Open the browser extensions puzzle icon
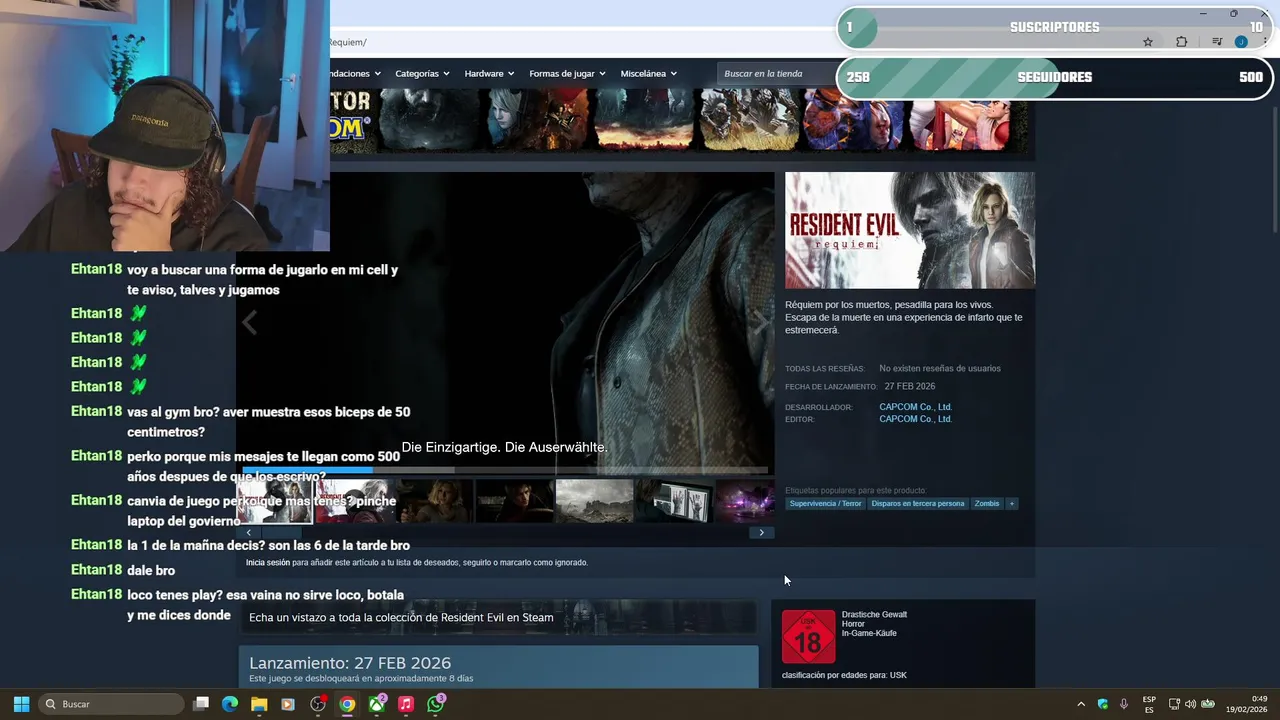The image size is (1280, 720). 1182,42
